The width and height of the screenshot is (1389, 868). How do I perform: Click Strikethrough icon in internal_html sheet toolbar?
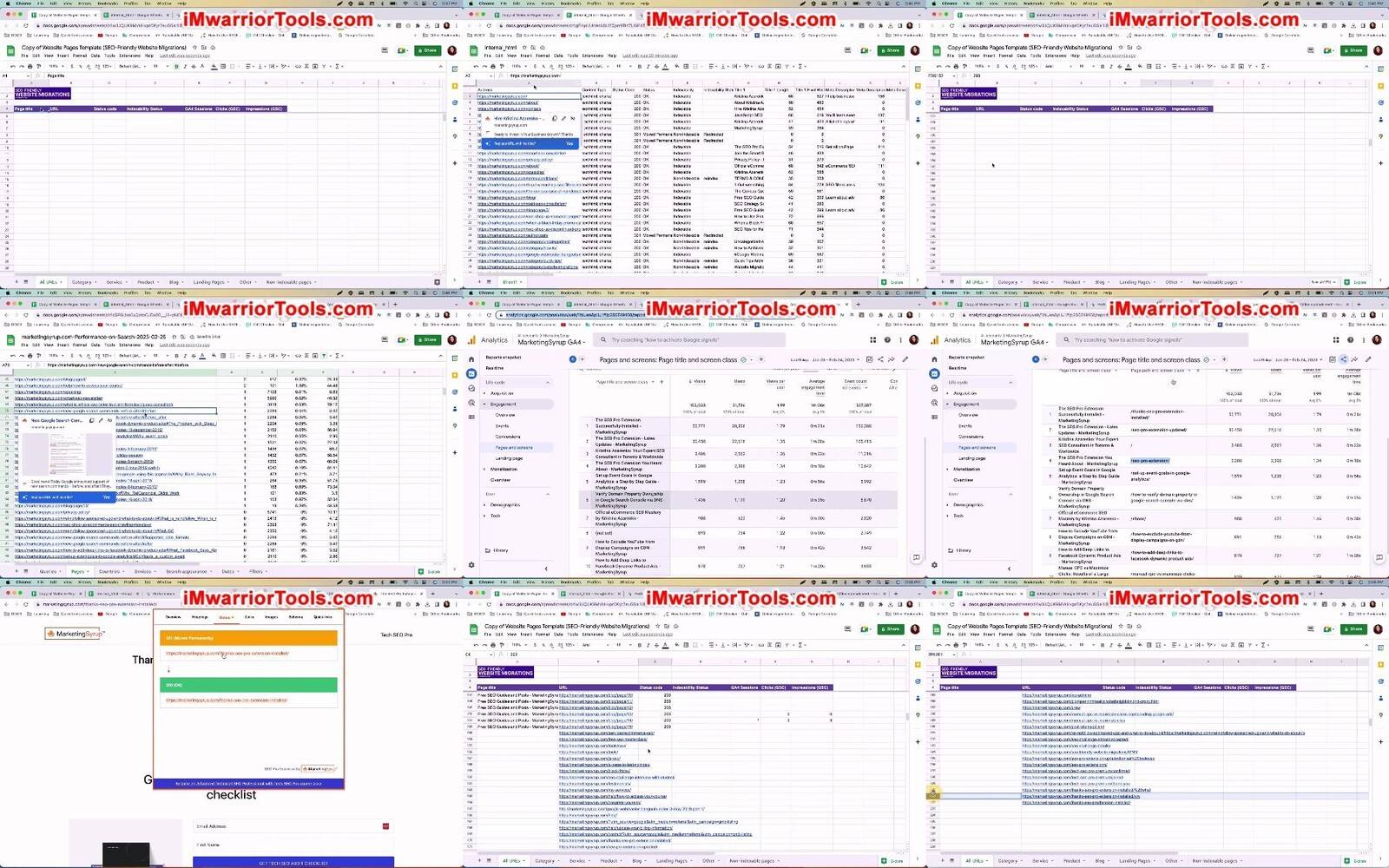(x=656, y=66)
